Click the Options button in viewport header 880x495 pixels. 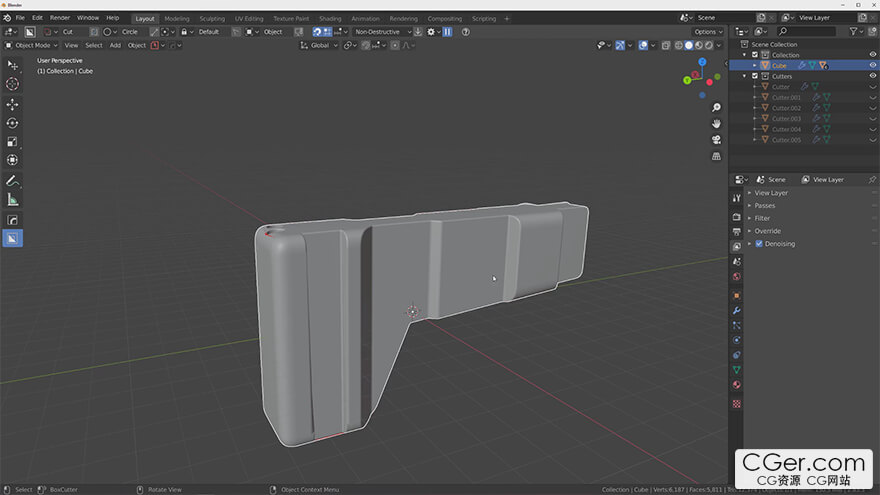click(708, 32)
